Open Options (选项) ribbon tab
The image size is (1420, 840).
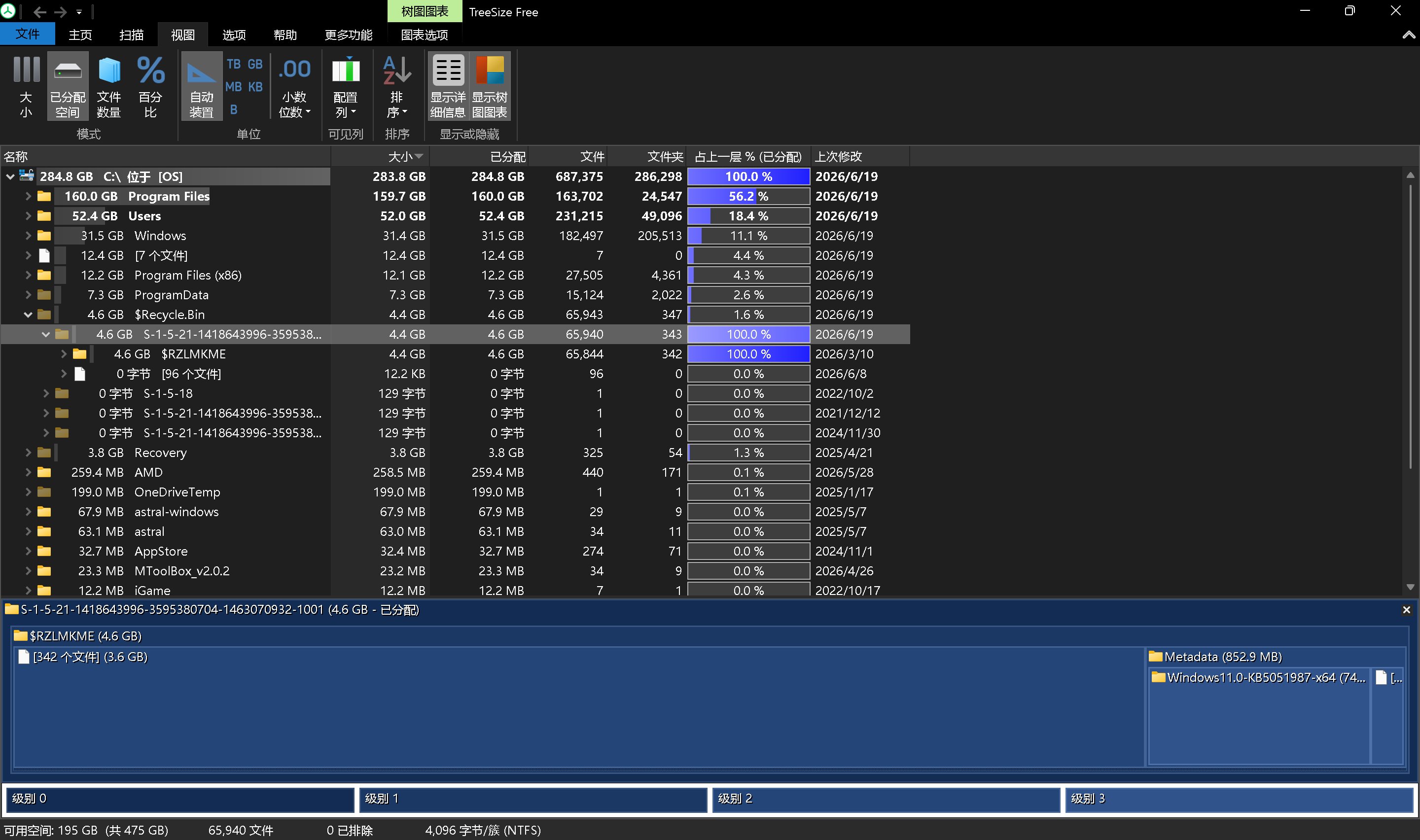click(x=234, y=35)
